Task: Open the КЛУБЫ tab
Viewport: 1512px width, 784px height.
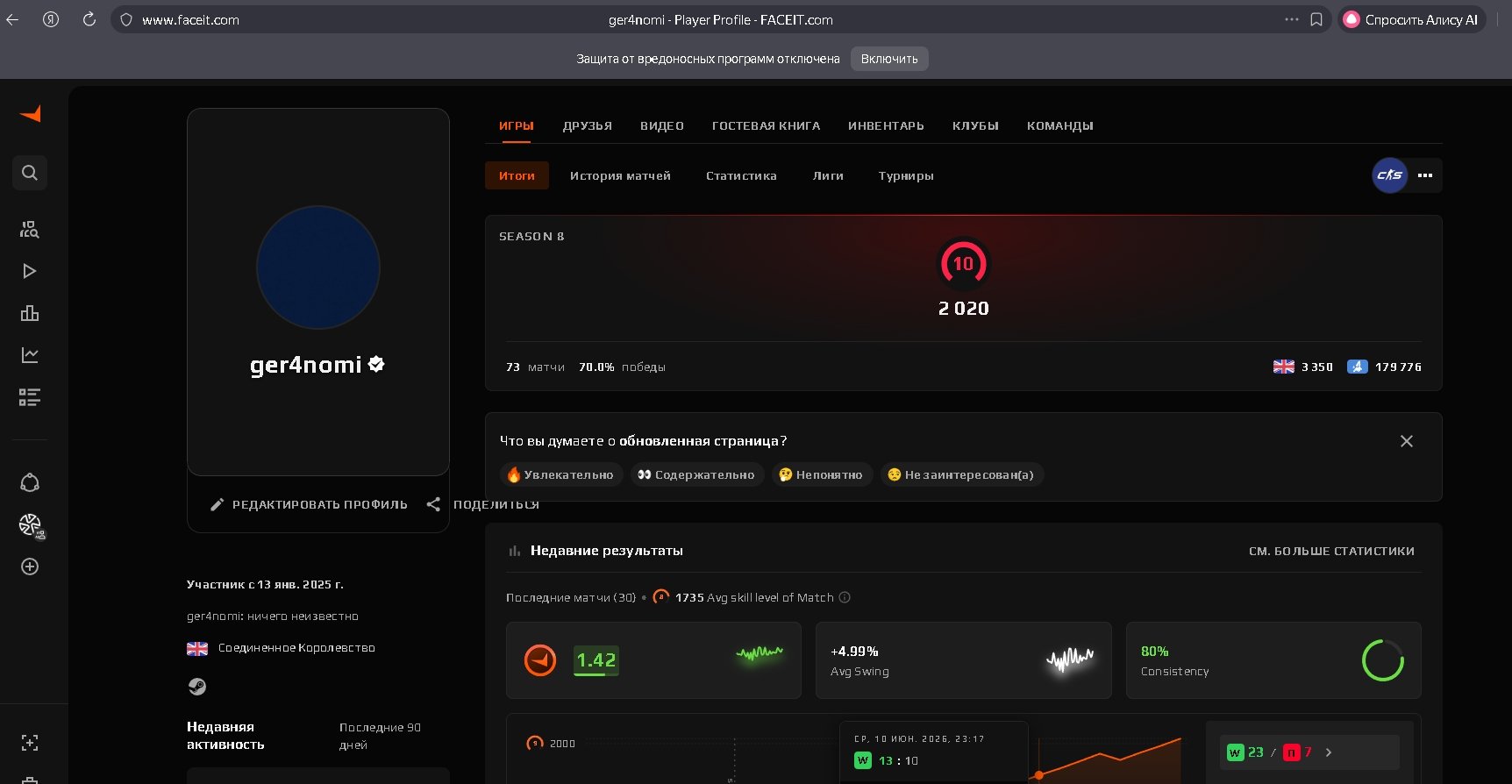Action: (x=975, y=125)
